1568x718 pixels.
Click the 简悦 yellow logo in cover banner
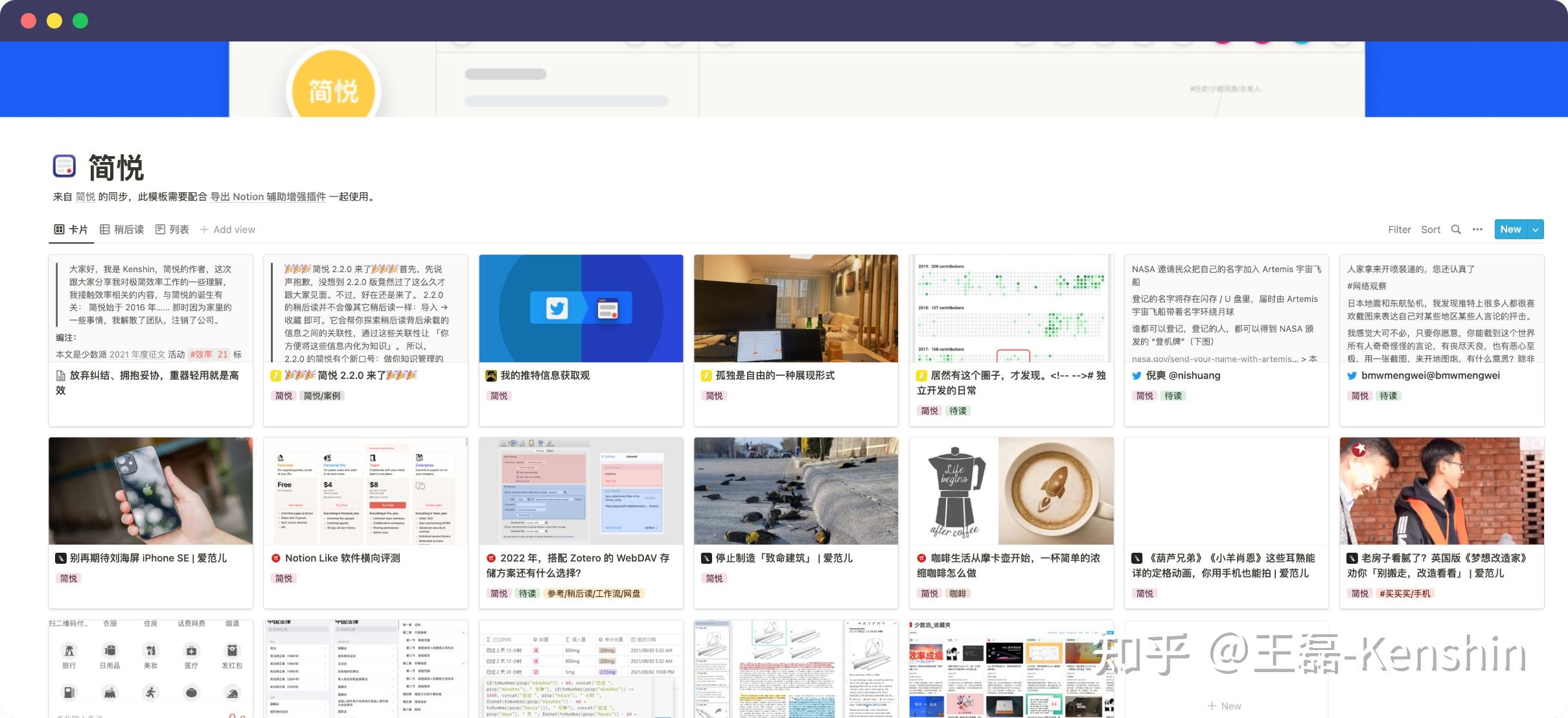click(334, 90)
